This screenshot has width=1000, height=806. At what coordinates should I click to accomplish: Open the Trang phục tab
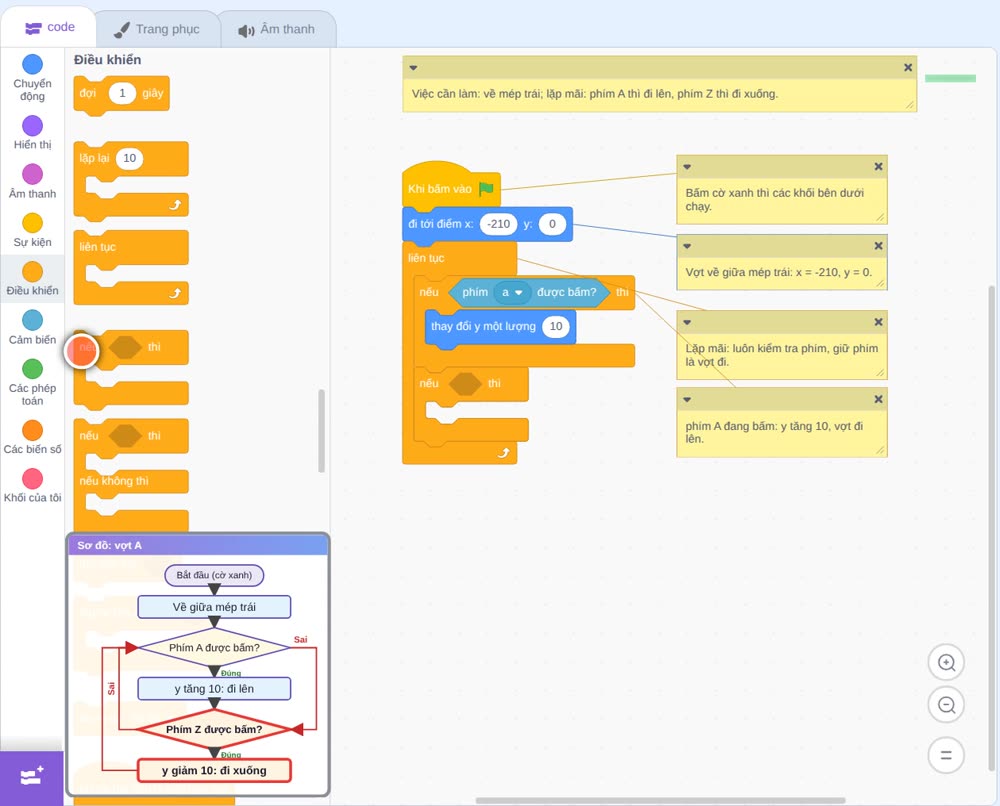[157, 29]
